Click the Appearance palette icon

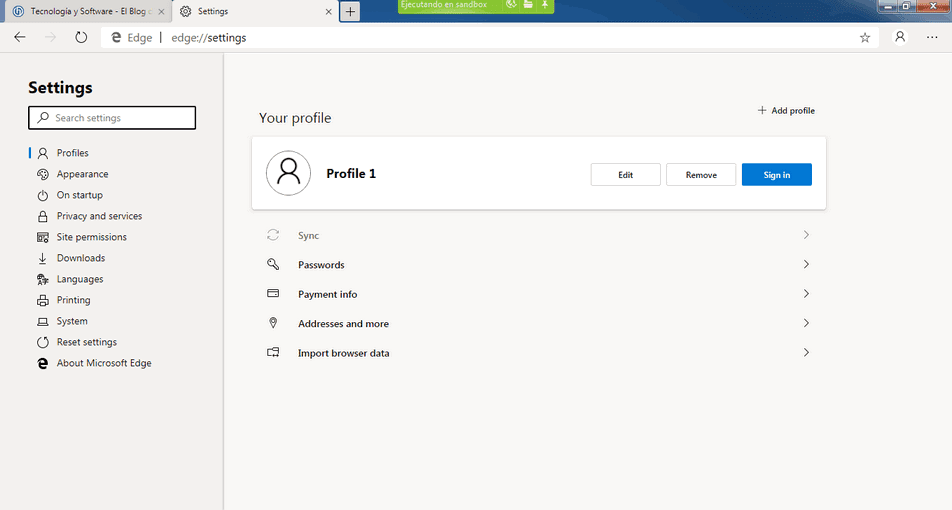point(42,174)
